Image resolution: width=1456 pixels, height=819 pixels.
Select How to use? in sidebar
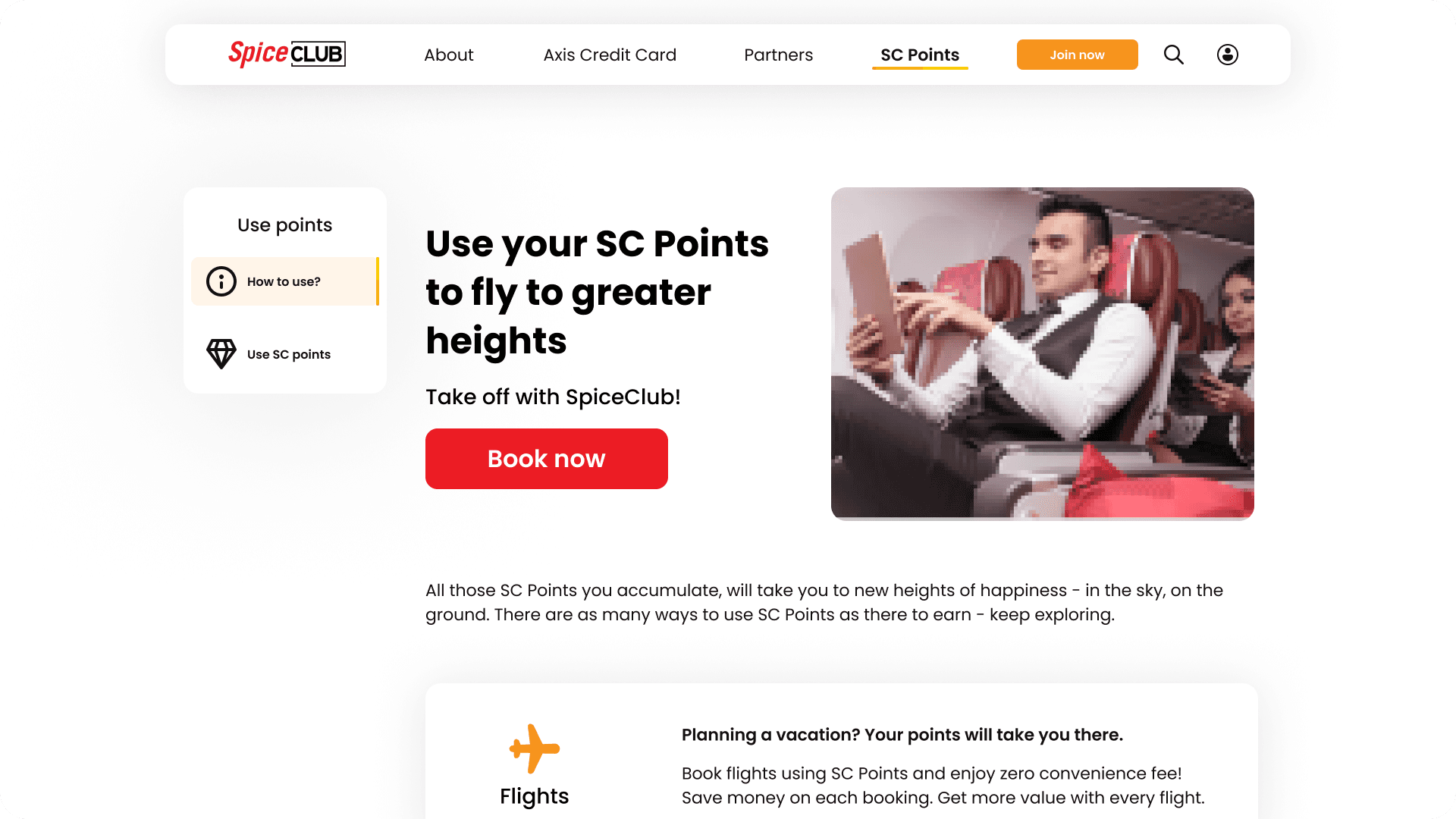point(285,281)
